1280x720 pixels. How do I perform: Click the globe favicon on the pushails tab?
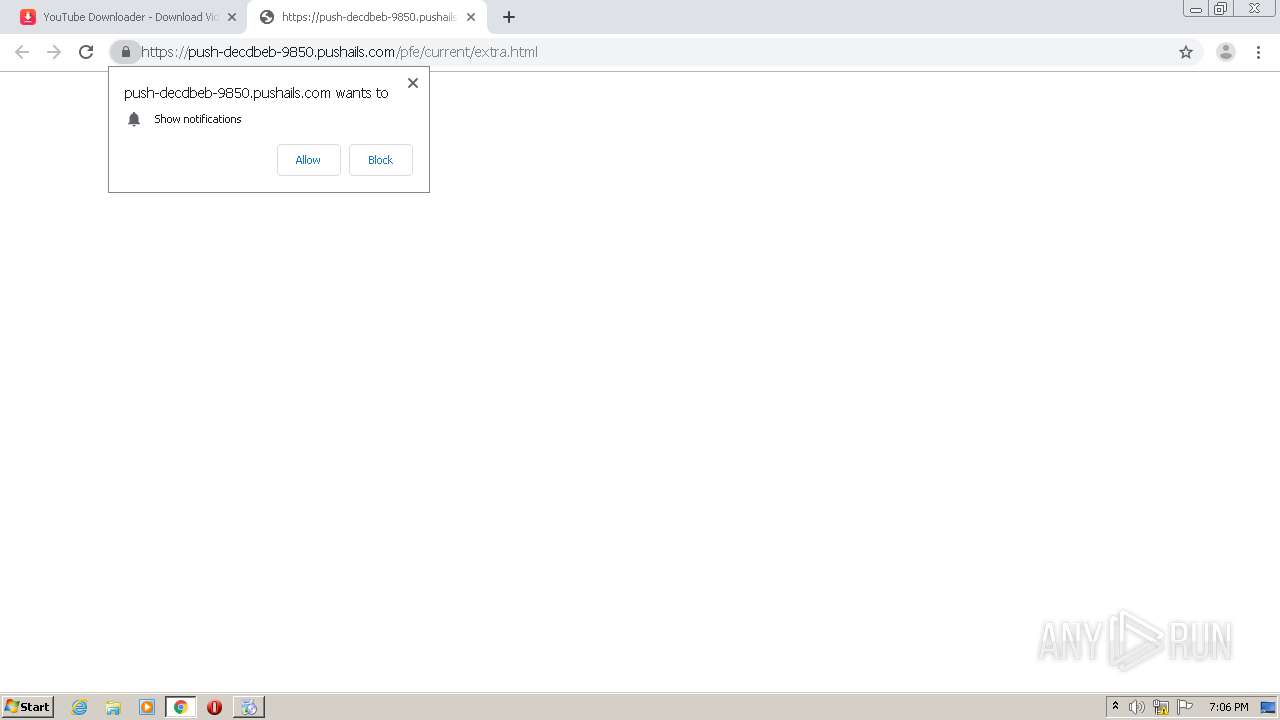(x=267, y=17)
